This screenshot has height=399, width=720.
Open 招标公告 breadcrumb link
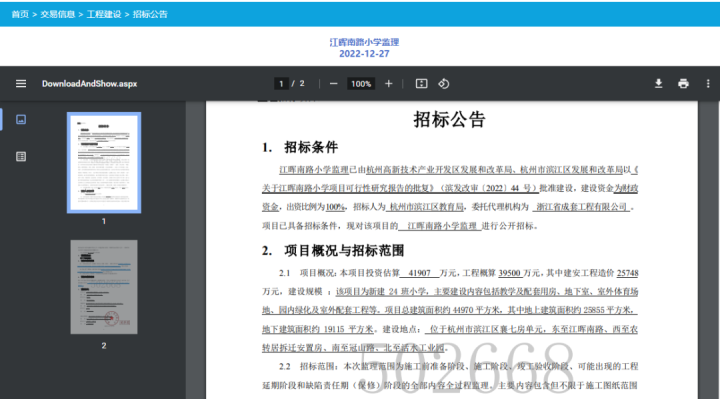(x=150, y=14)
